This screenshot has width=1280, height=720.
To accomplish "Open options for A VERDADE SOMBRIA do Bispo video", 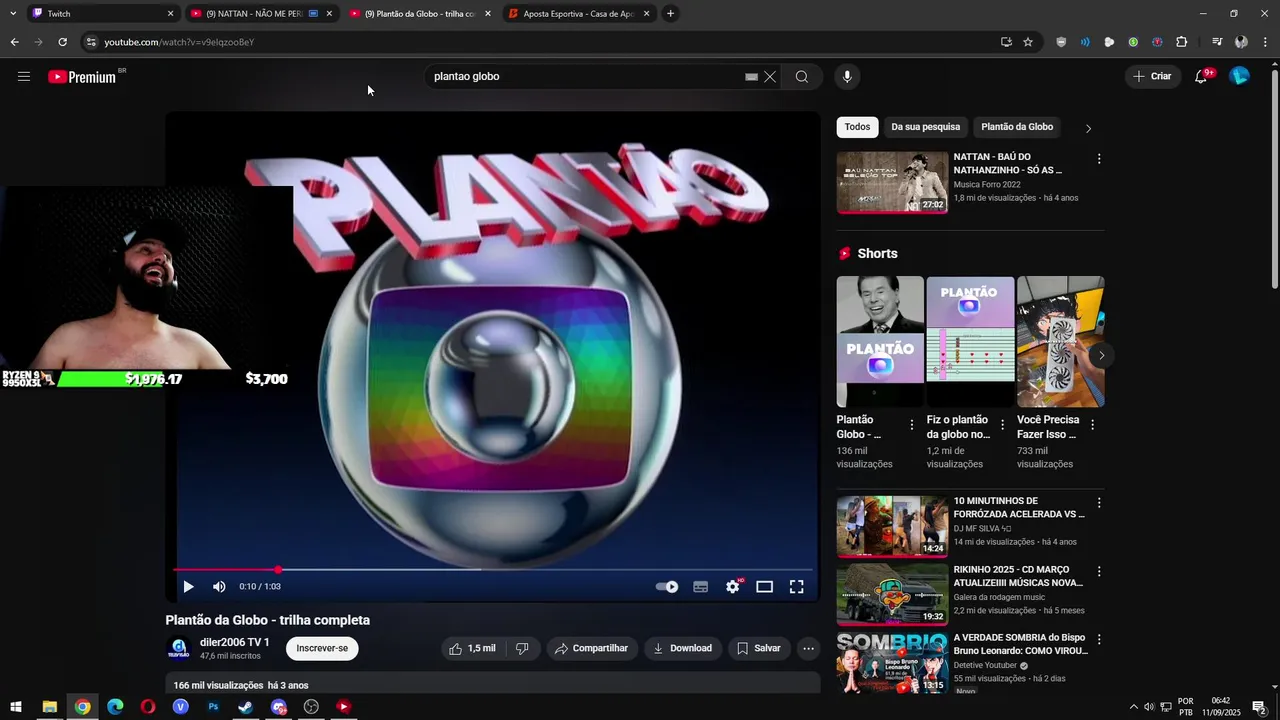I will click(1099, 640).
